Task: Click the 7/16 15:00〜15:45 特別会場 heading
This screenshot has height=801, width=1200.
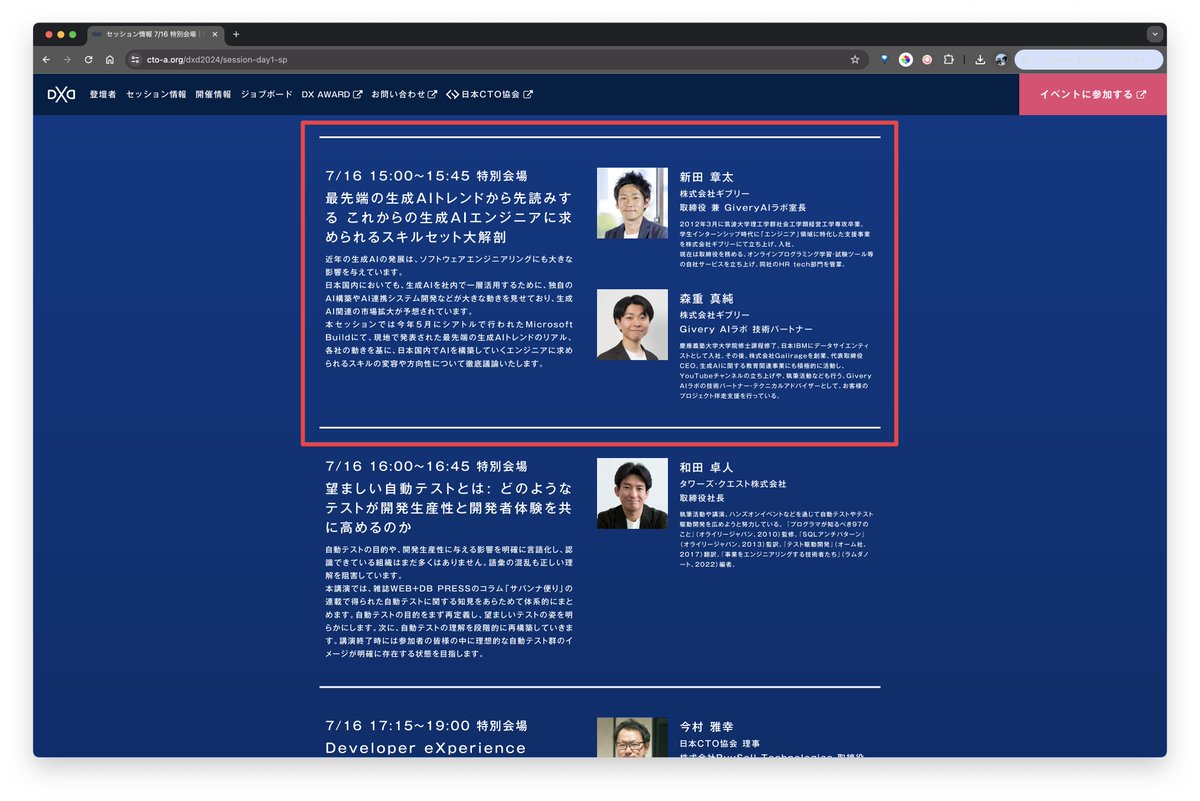Action: coord(426,175)
